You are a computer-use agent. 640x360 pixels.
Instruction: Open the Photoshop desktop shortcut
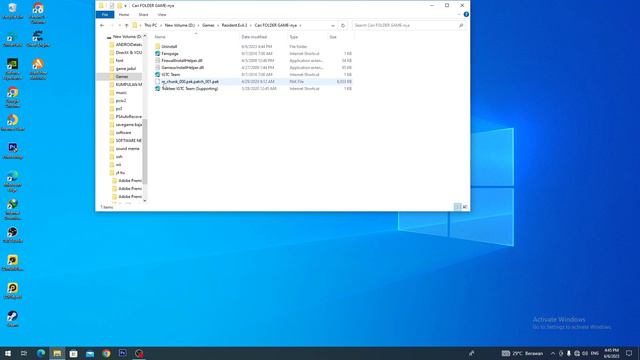click(12, 150)
